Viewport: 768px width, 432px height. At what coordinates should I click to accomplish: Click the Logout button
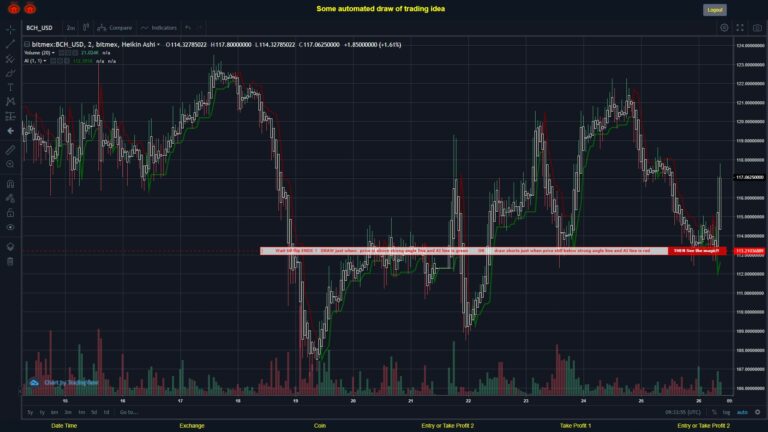tap(715, 10)
